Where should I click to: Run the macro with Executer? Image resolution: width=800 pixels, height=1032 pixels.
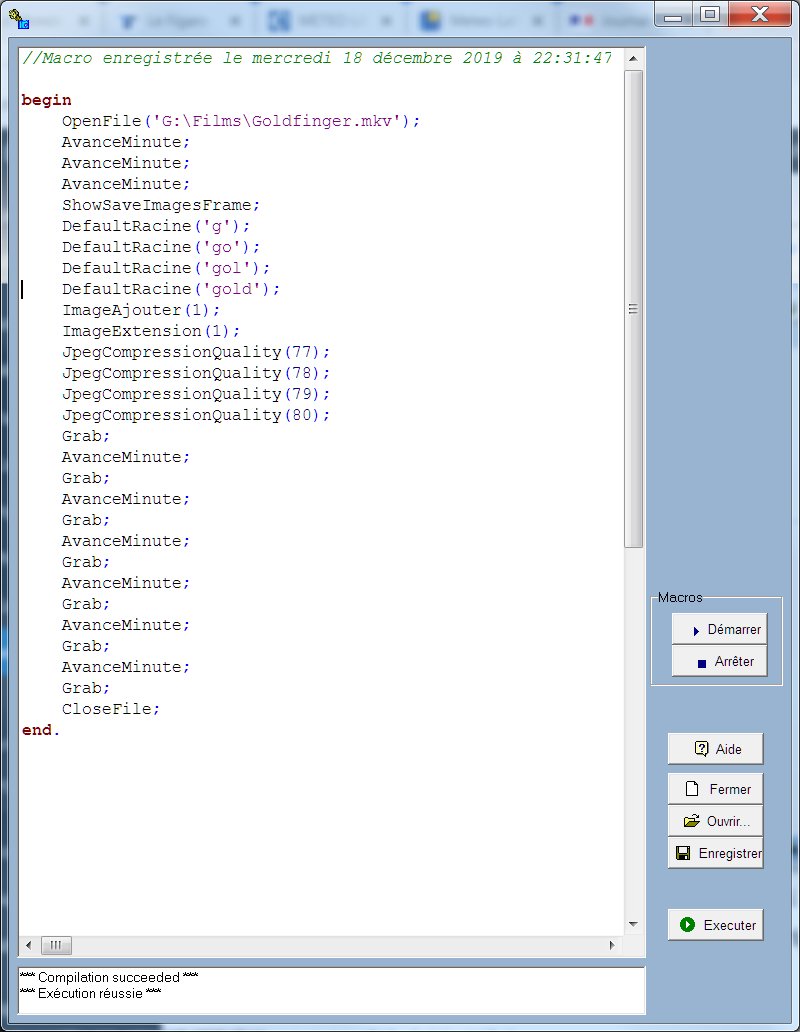715,925
